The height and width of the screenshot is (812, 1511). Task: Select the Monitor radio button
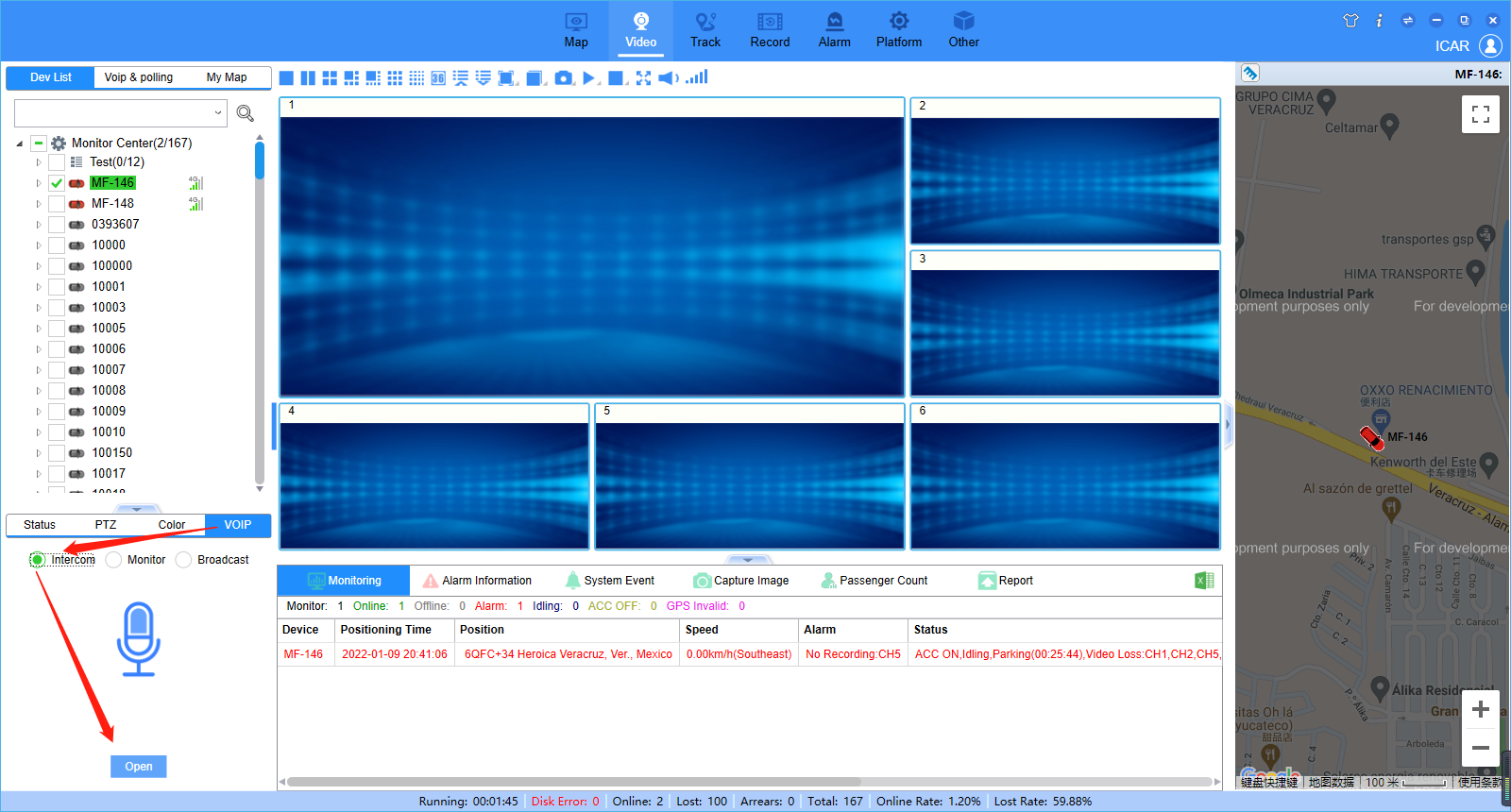pos(113,560)
